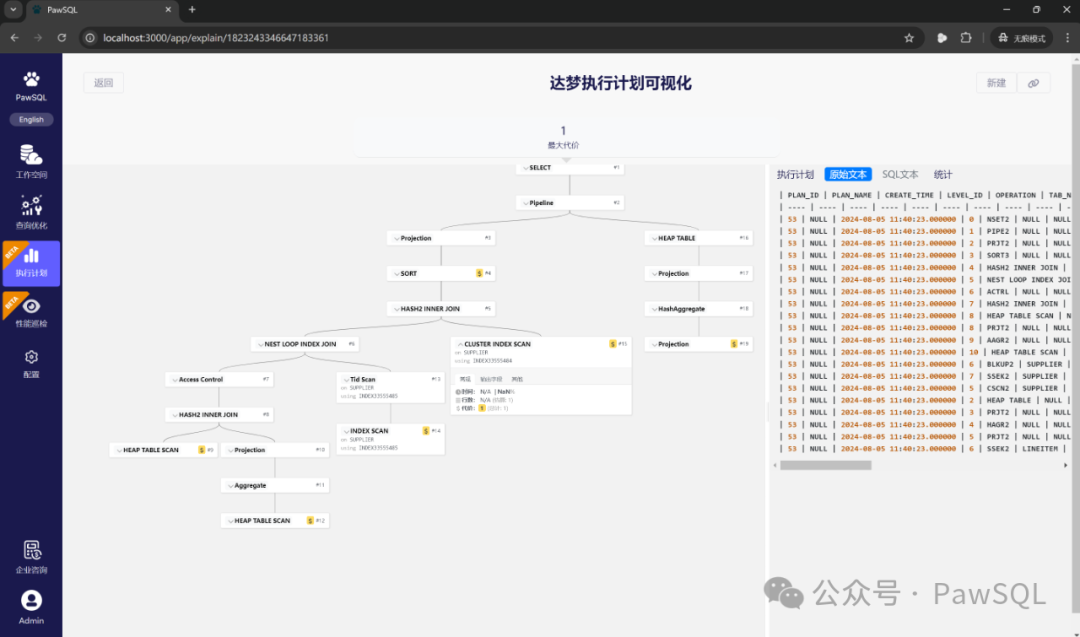Click the cost $ badge on SORT node

pyautogui.click(x=479, y=273)
